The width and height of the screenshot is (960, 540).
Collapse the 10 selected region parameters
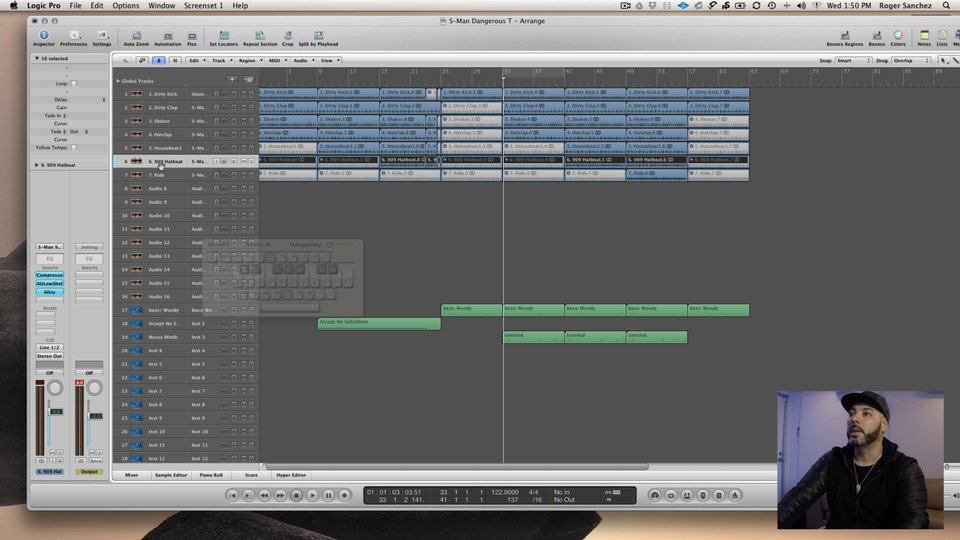[x=37, y=58]
